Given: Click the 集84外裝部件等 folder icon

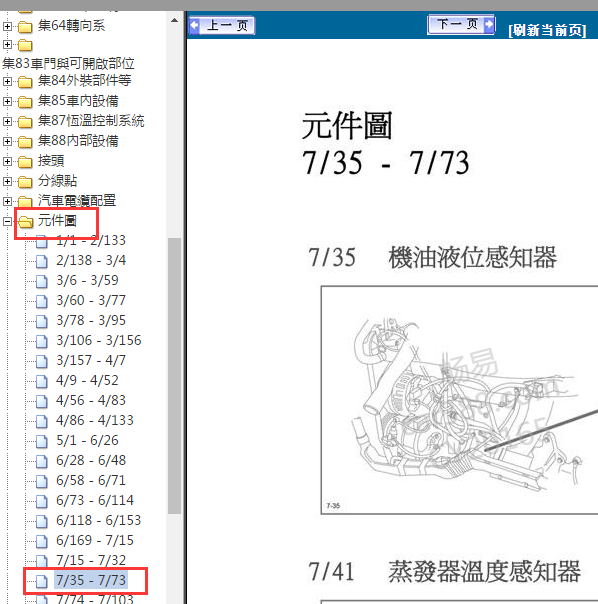Looking at the screenshot, I should (25, 82).
